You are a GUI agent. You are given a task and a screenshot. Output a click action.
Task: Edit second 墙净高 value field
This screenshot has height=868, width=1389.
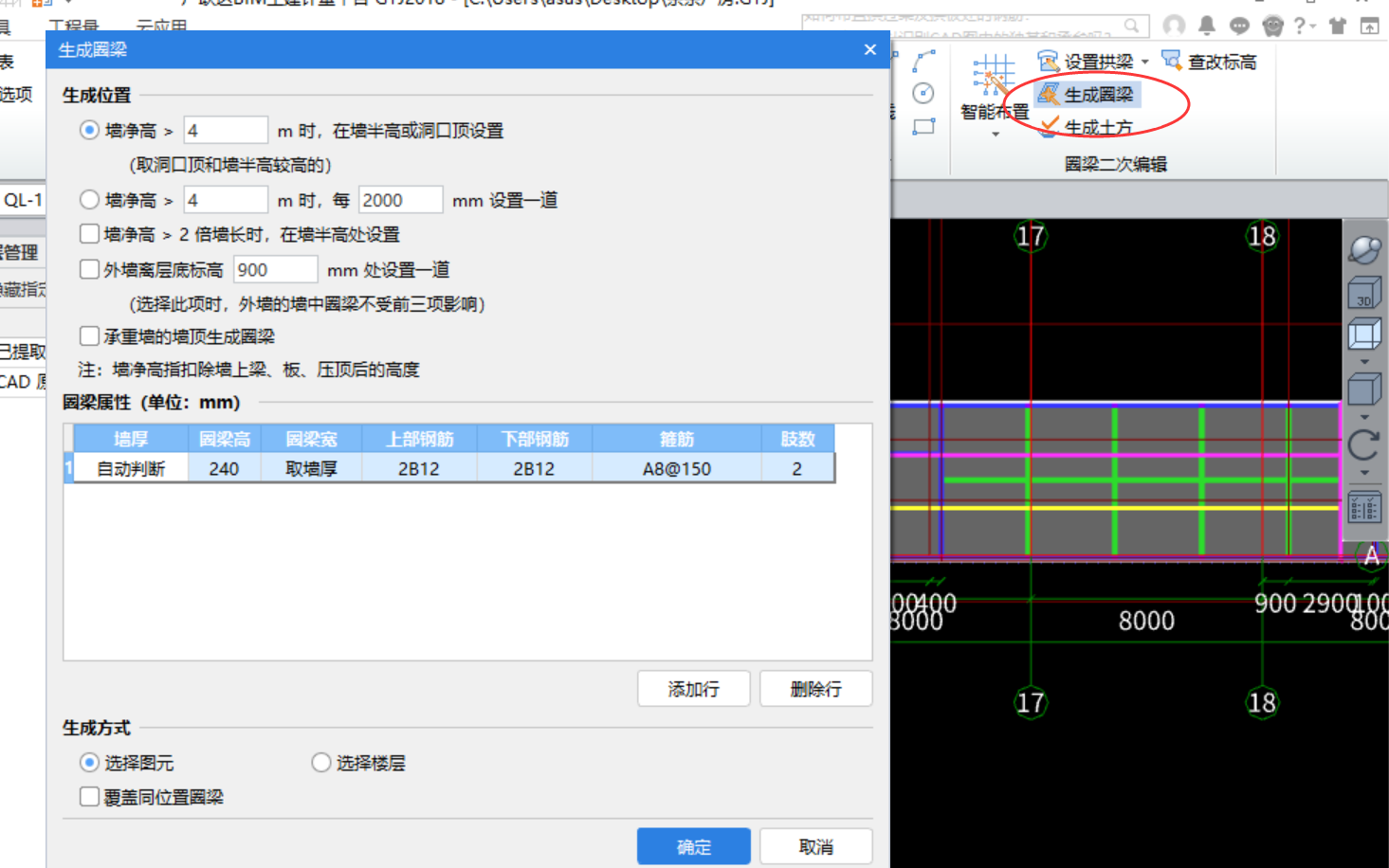(x=226, y=200)
